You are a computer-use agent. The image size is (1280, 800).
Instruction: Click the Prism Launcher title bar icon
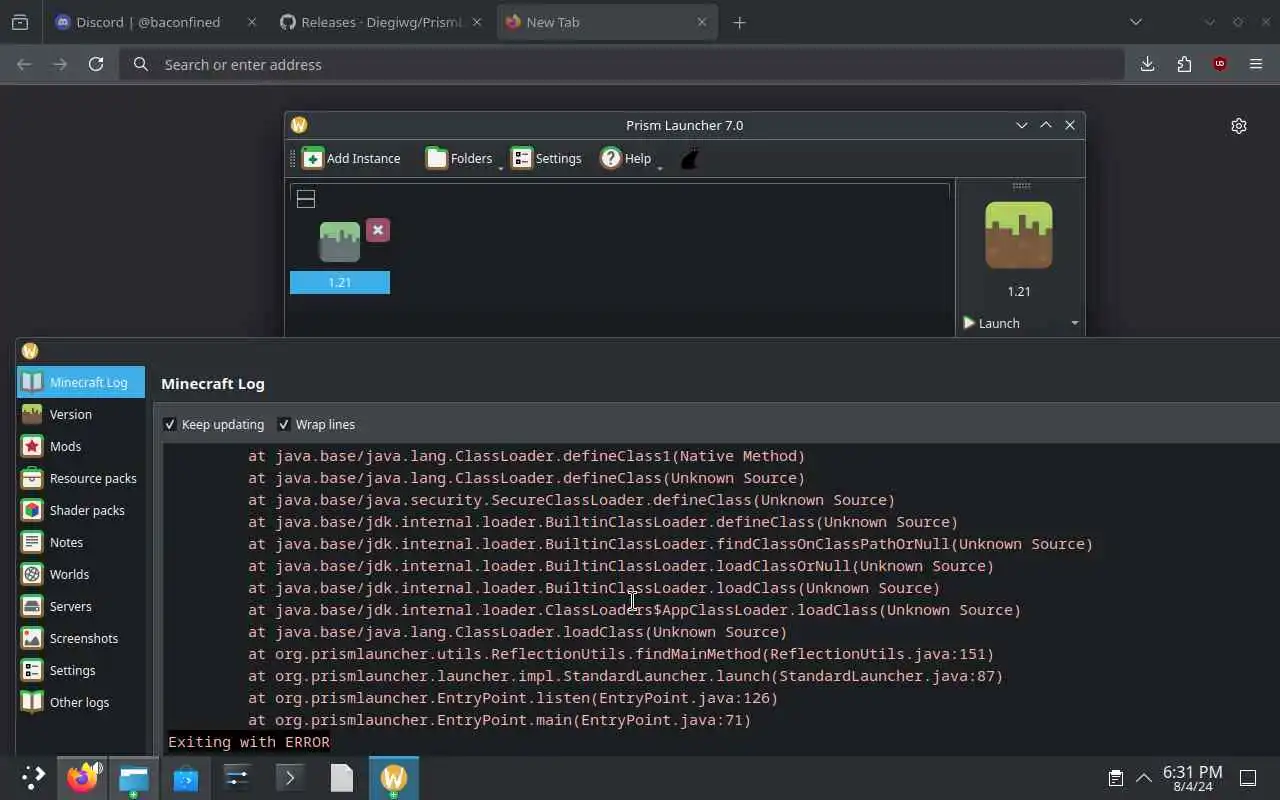(x=298, y=125)
